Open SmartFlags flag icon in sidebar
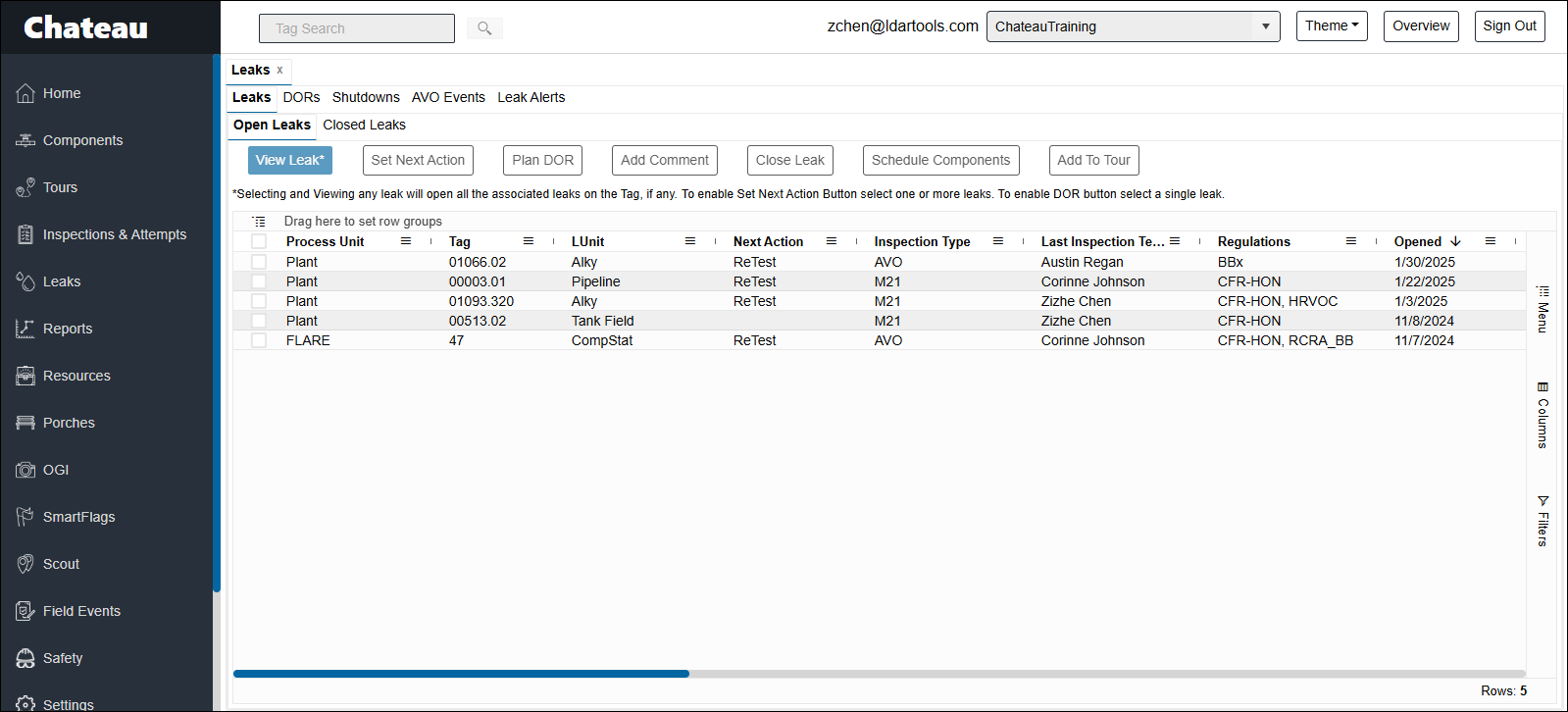 [x=25, y=517]
